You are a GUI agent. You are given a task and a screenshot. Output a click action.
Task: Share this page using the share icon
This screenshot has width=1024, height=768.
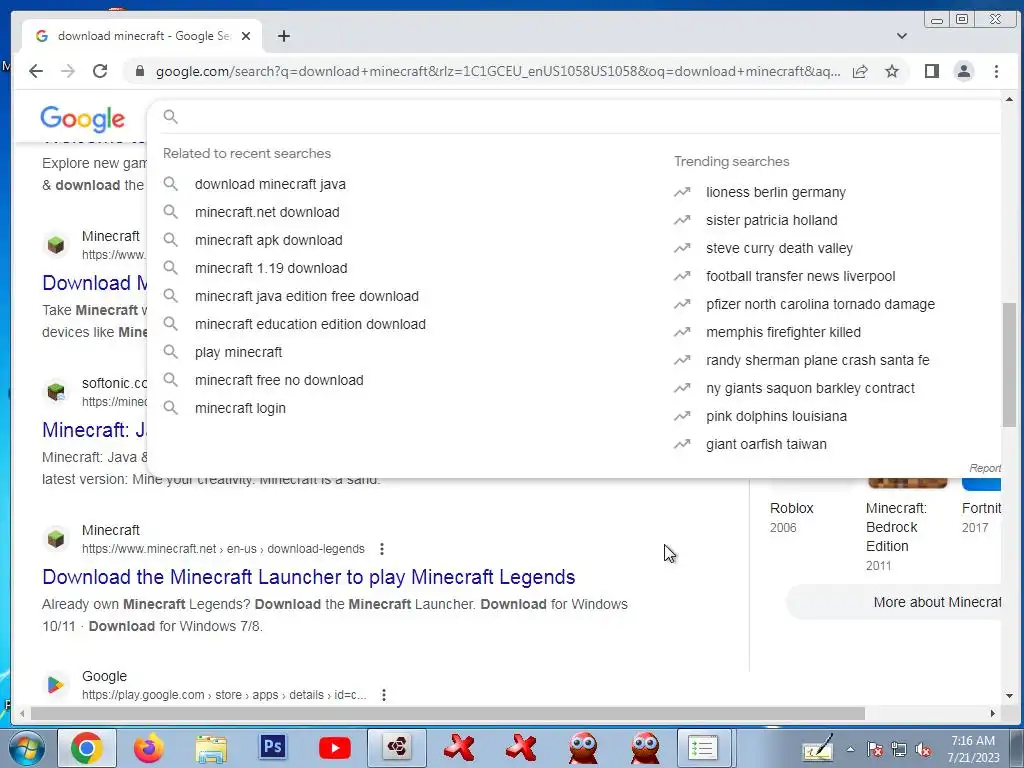coord(860,71)
